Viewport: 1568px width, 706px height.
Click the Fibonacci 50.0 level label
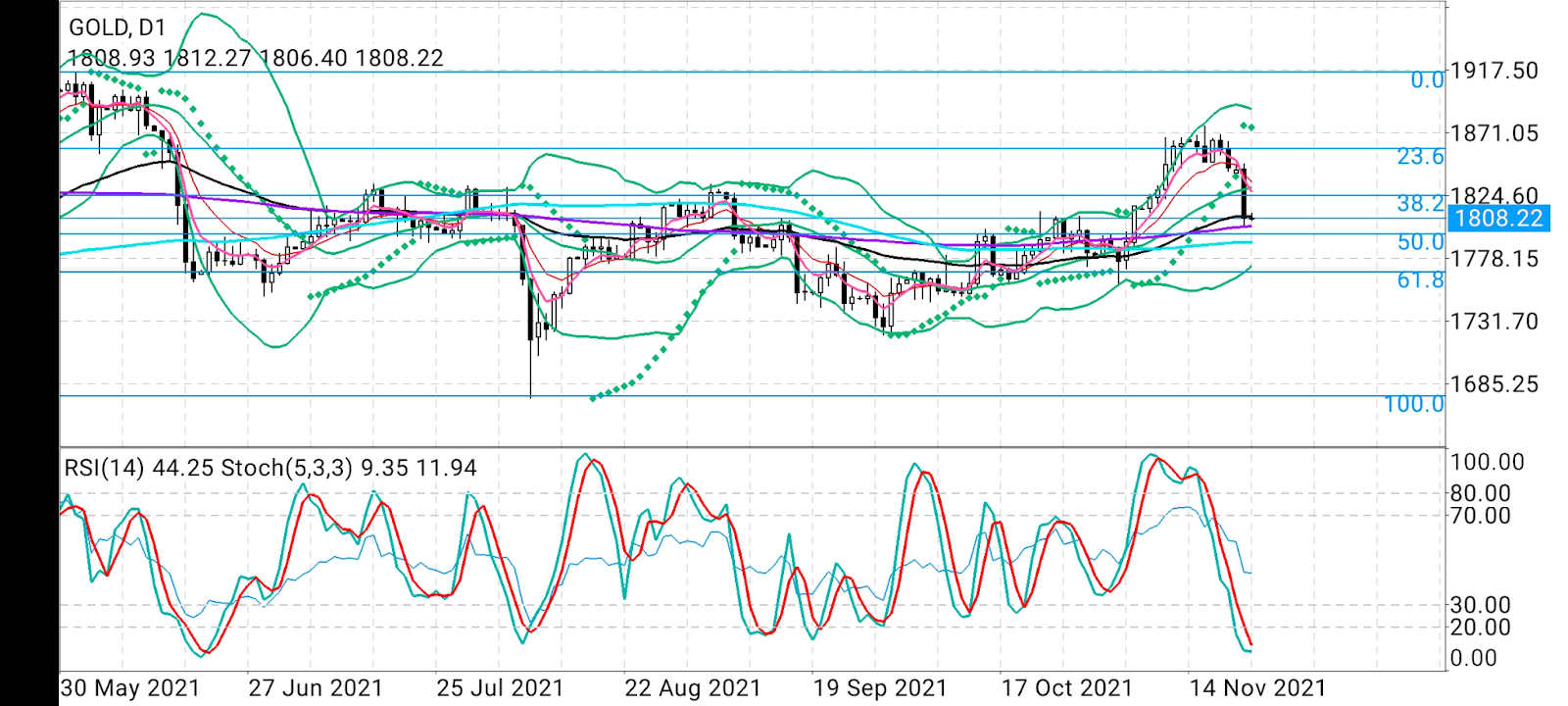pos(1420,242)
